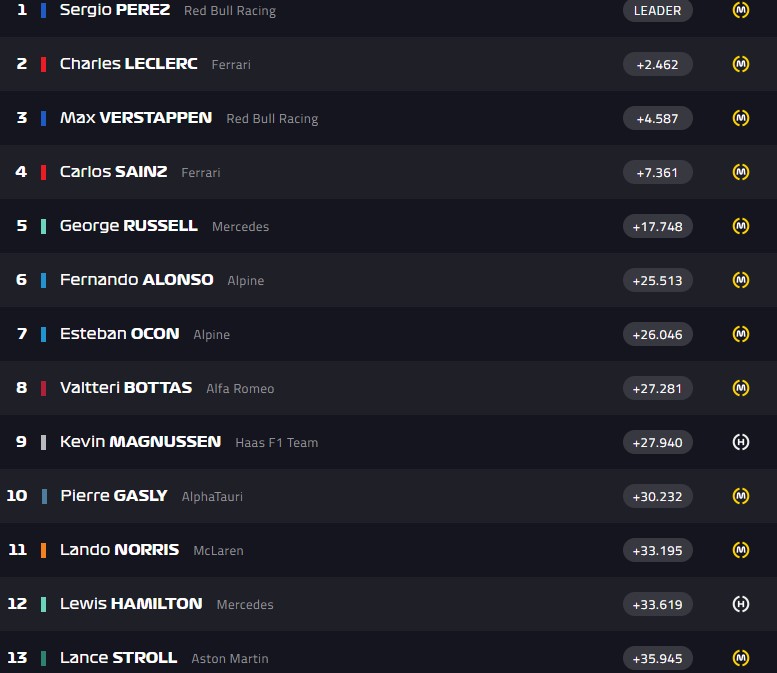This screenshot has height=673, width=777.
Task: Click the hard tyre icon for Magnussen
Action: click(741, 442)
